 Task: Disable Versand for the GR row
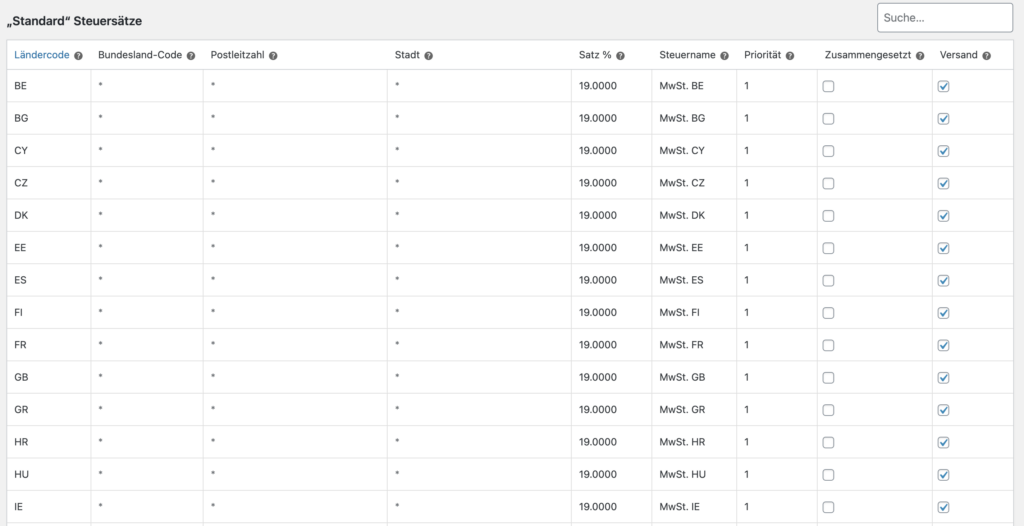pos(943,410)
